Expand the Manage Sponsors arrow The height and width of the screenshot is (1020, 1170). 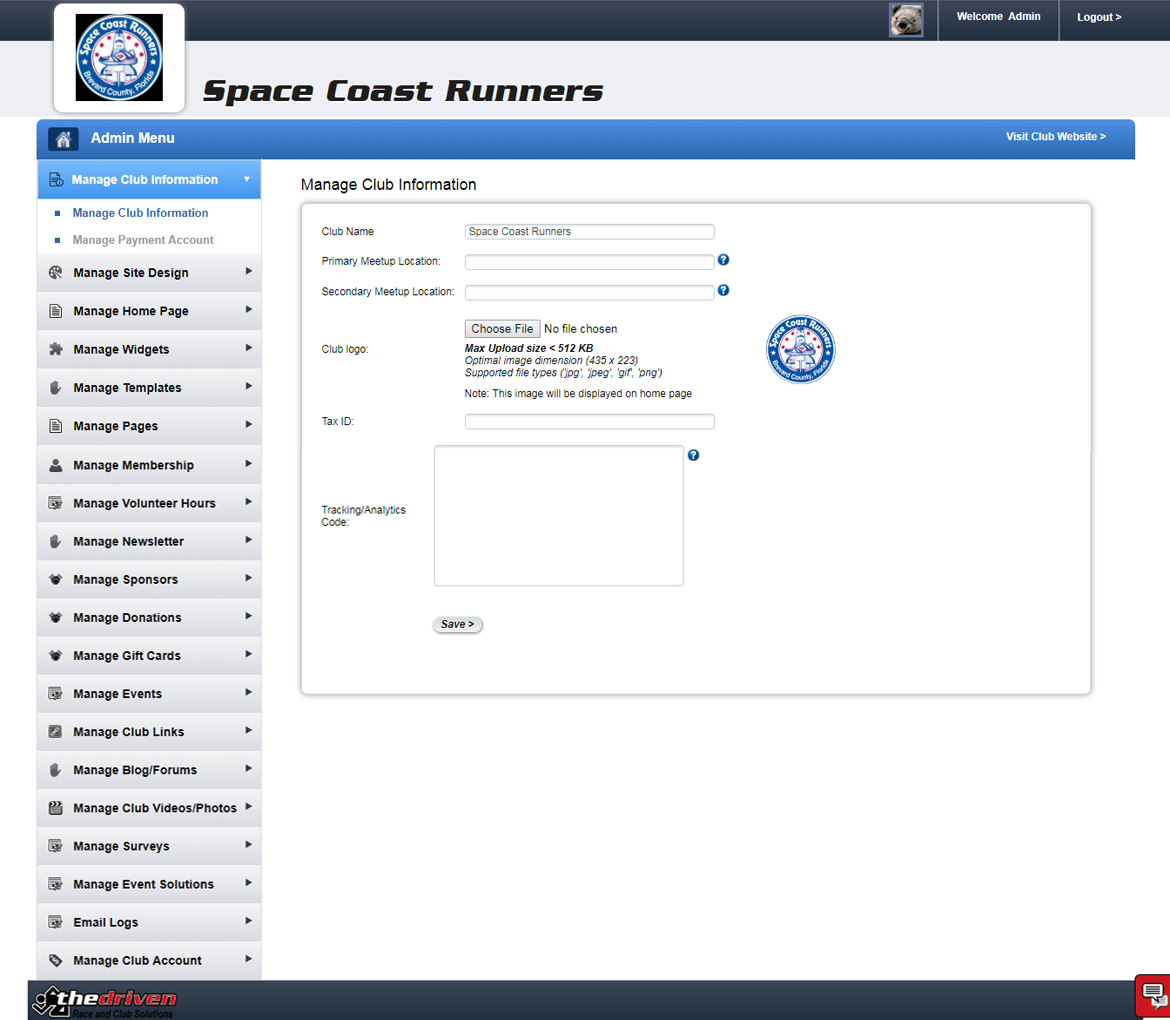248,579
